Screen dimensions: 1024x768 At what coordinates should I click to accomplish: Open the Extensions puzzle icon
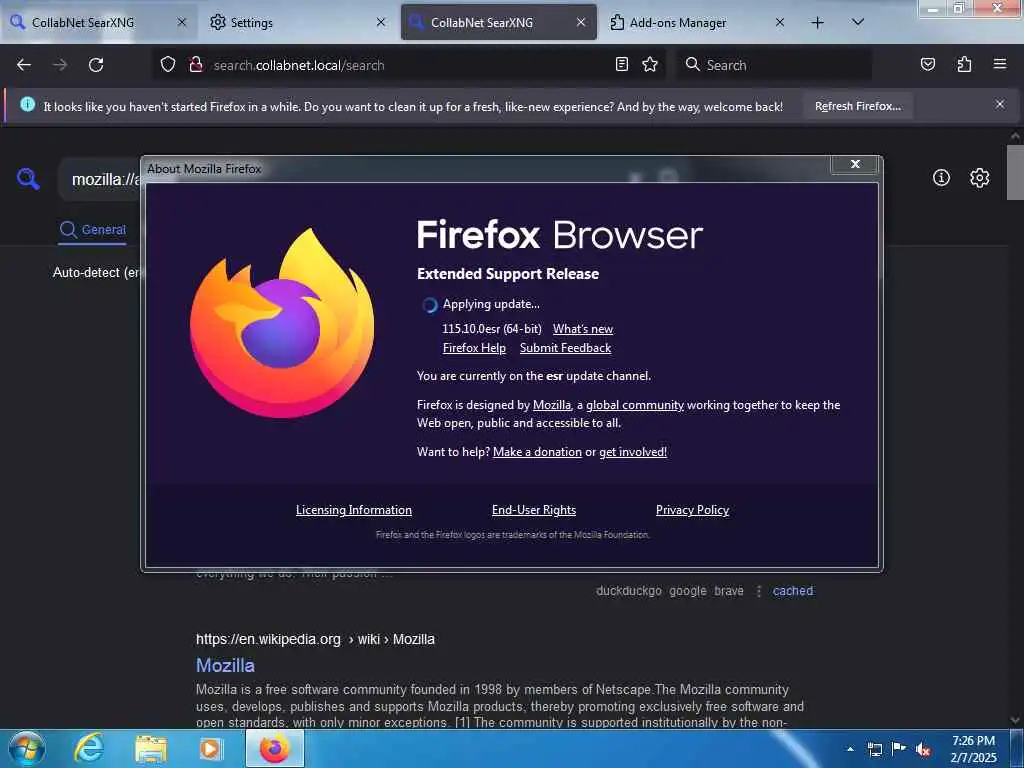click(x=964, y=64)
